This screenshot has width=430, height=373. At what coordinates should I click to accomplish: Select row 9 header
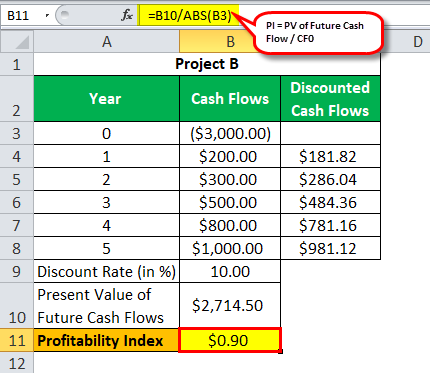[17, 271]
